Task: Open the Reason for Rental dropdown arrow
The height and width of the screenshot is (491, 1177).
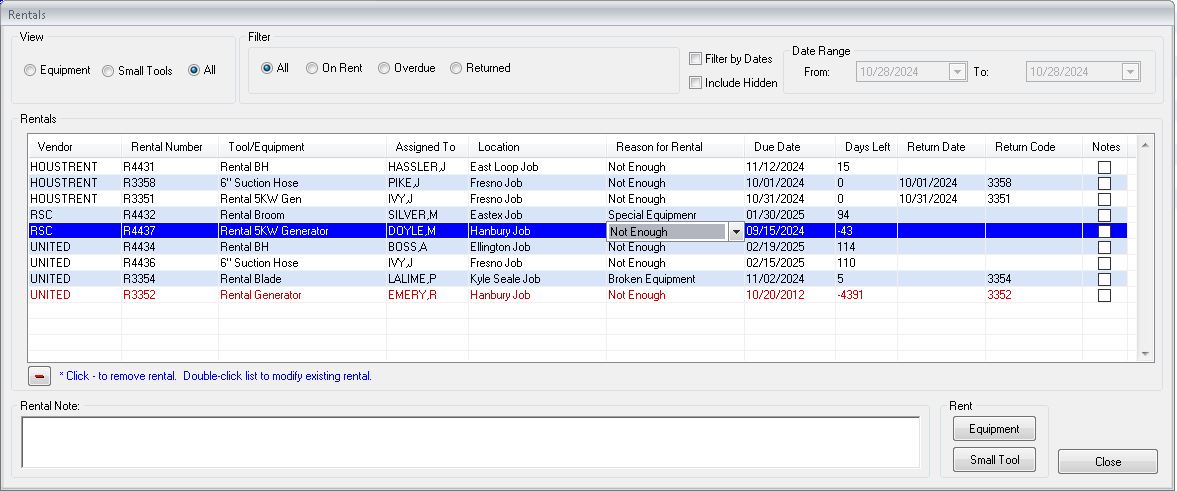Action: pyautogui.click(x=736, y=232)
